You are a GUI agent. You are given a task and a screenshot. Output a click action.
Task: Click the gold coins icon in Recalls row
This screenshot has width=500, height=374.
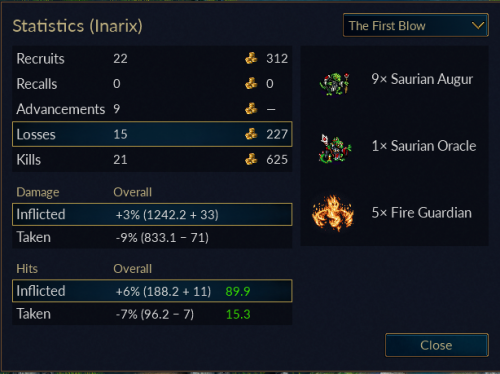[x=251, y=83]
